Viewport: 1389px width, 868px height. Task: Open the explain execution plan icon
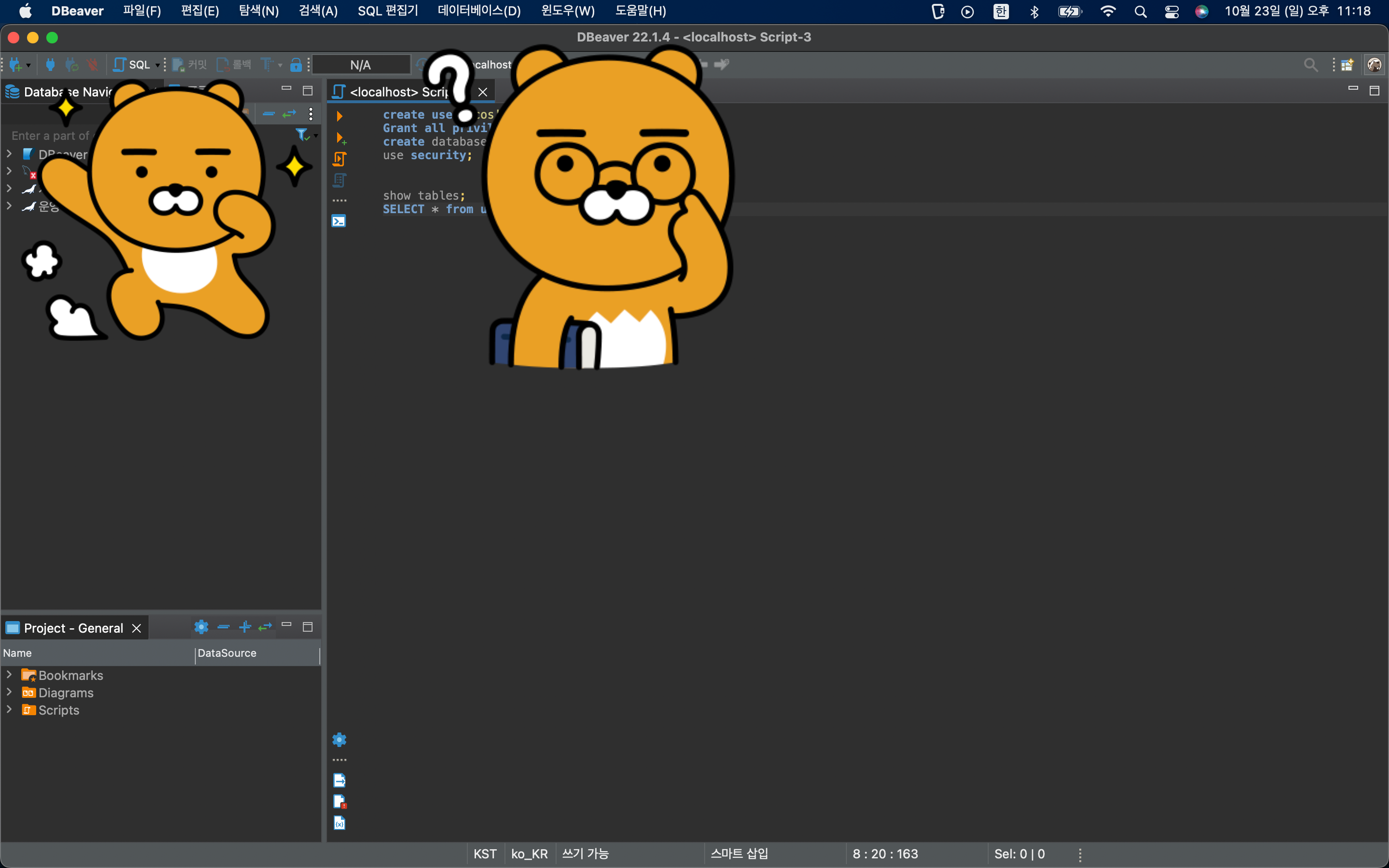tap(339, 180)
